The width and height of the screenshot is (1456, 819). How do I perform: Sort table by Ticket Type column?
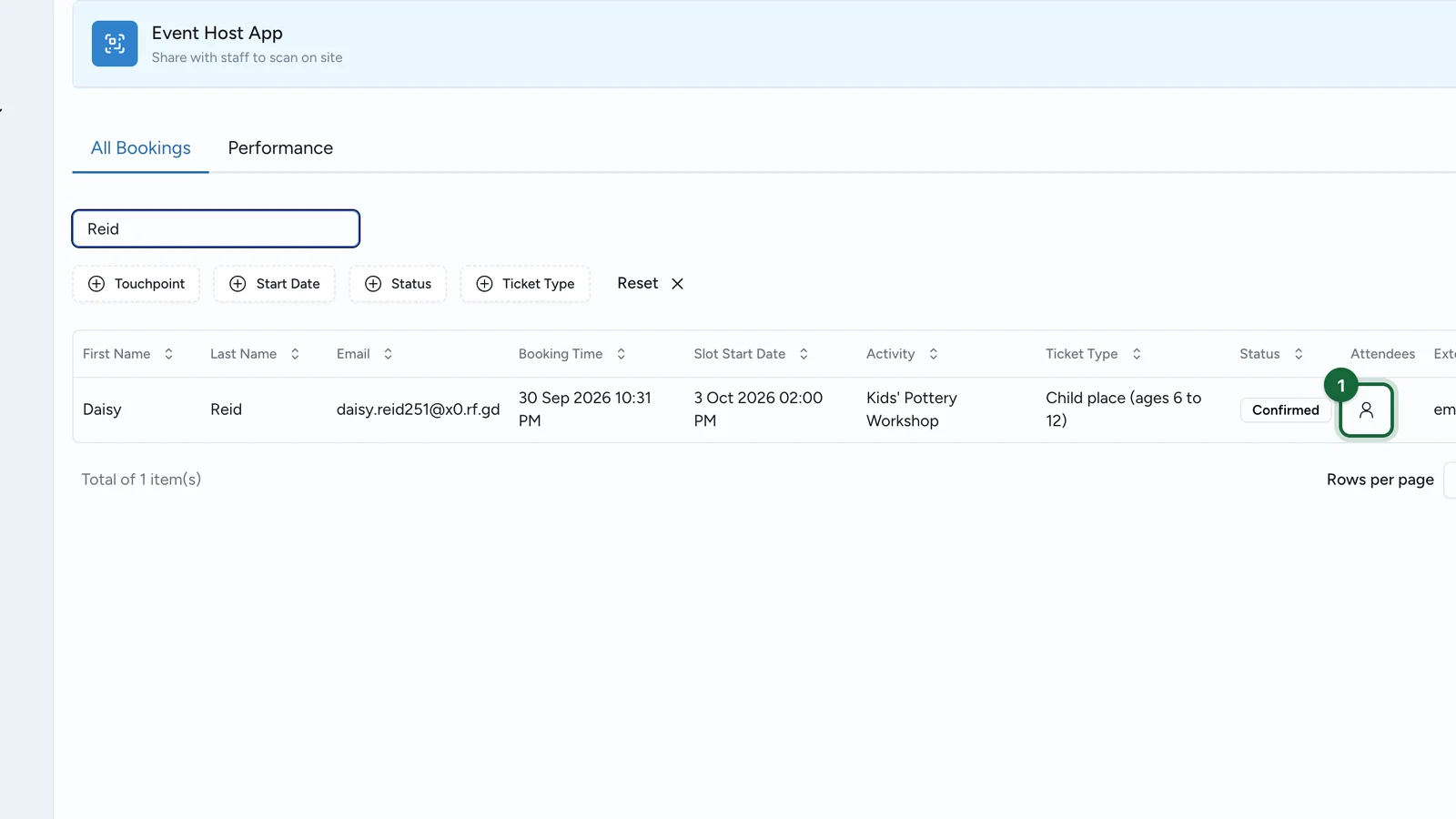[x=1093, y=354]
